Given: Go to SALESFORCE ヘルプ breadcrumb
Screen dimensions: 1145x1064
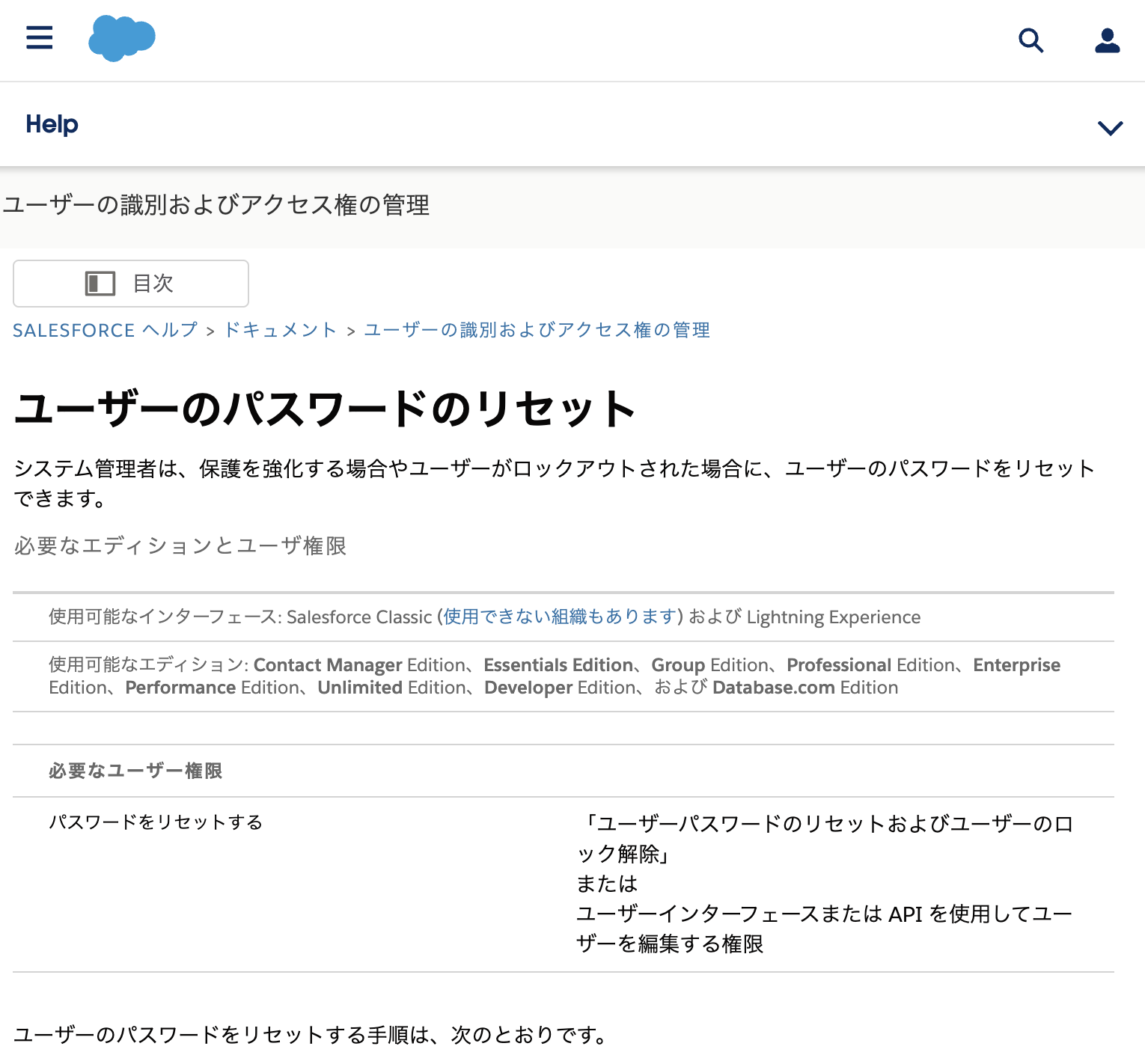Looking at the screenshot, I should pos(105,330).
